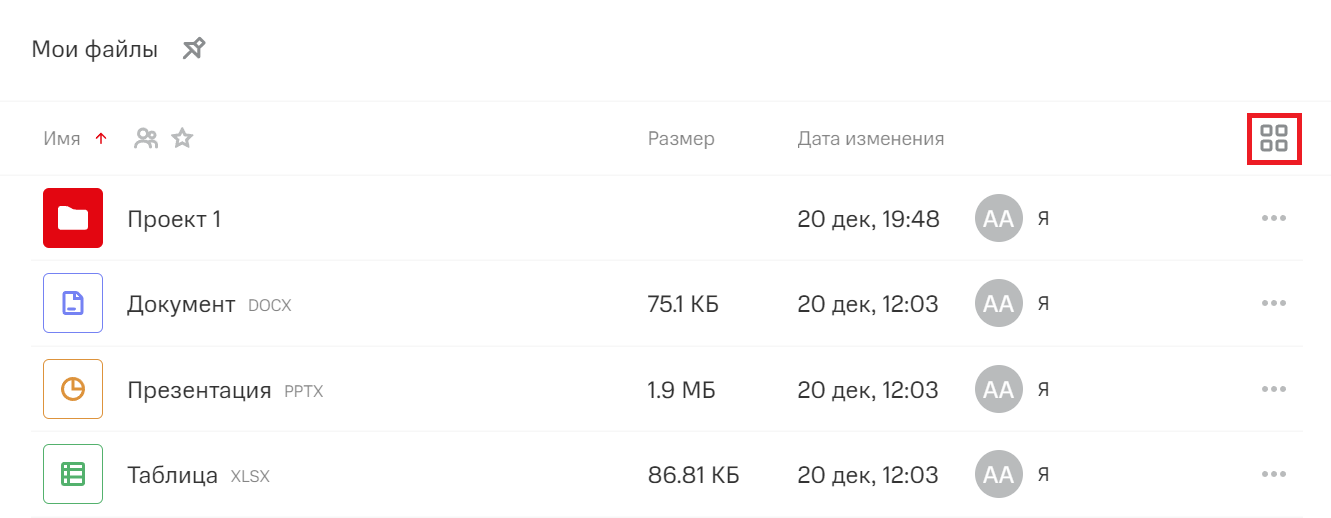Image resolution: width=1331 pixels, height=518 pixels.
Task: Sort files by Дата изменения column
Action: 870,139
